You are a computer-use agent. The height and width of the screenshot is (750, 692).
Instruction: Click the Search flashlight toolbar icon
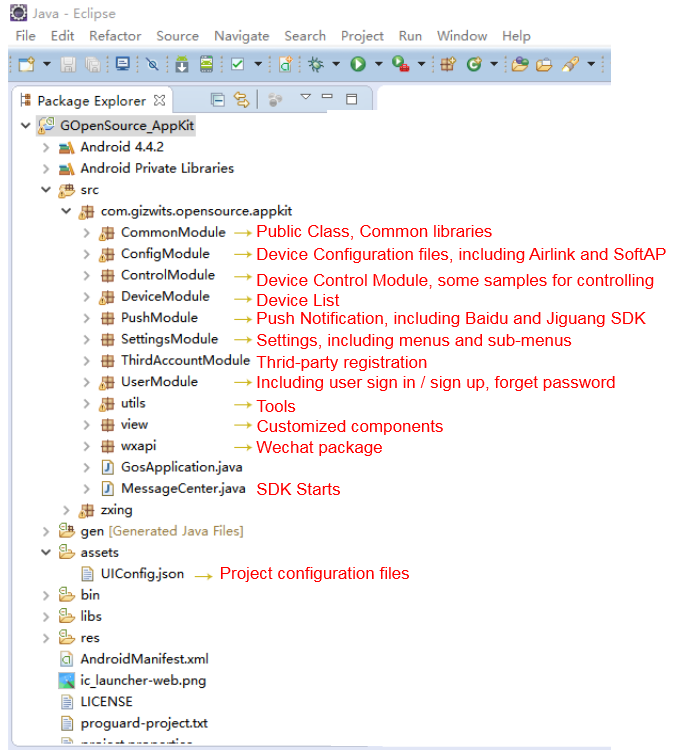click(x=570, y=64)
